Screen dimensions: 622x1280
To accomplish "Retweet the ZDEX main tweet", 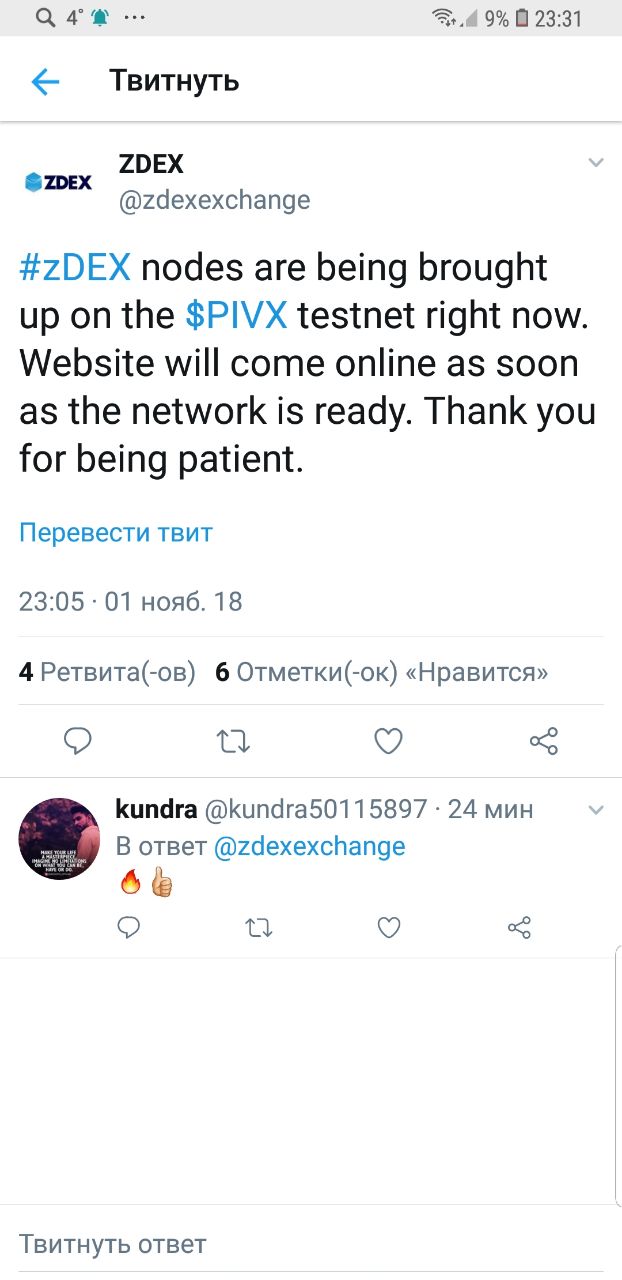I will point(233,741).
